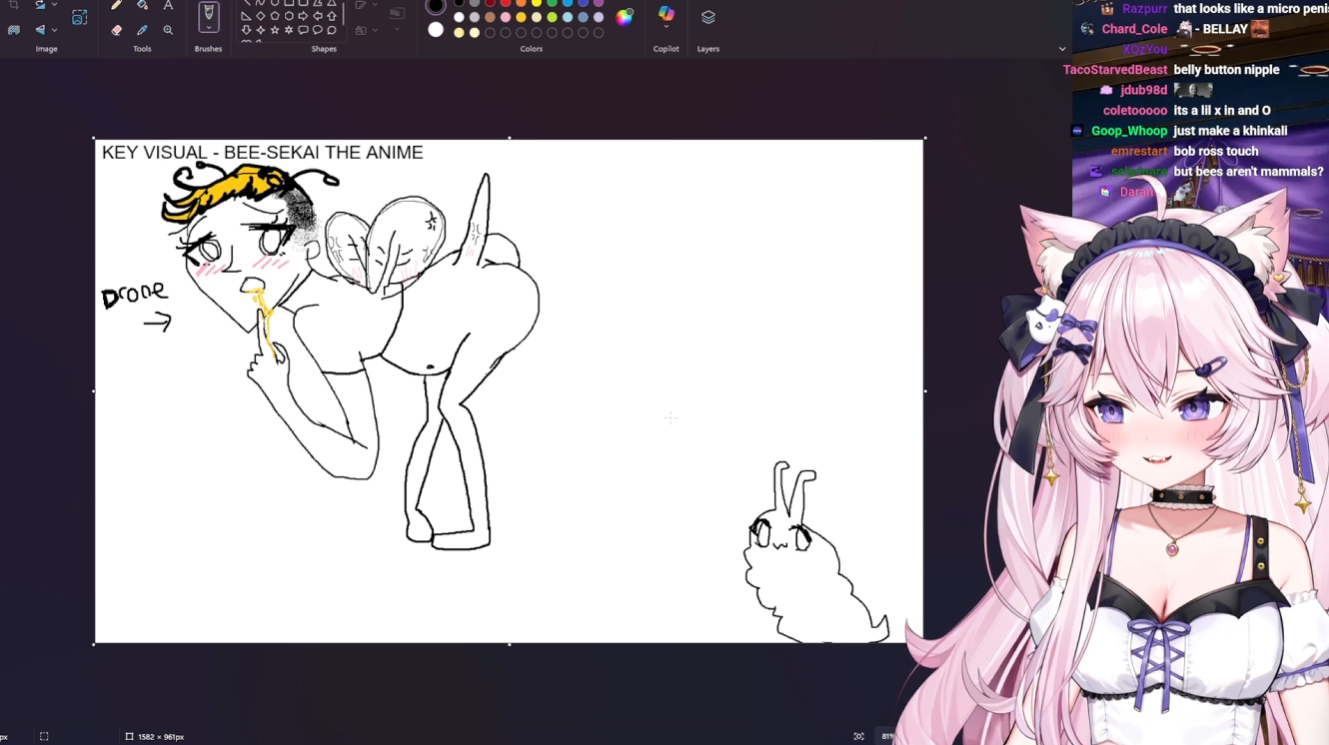Pick the diamond shape

click(260, 16)
